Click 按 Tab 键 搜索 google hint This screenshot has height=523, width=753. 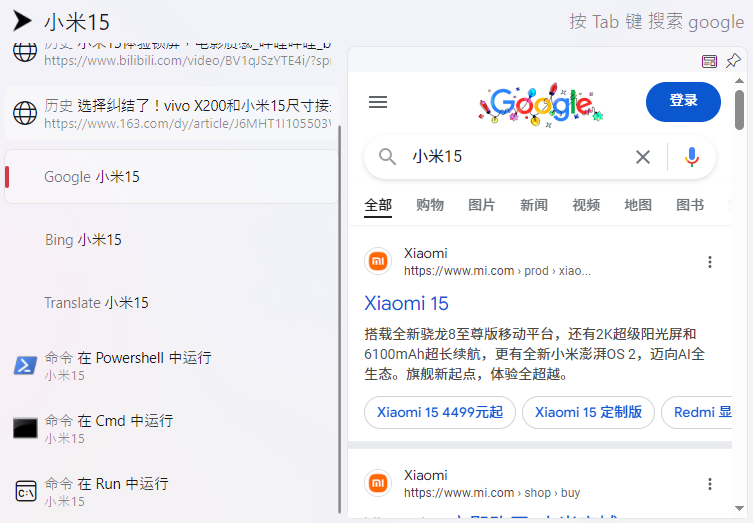coord(656,22)
